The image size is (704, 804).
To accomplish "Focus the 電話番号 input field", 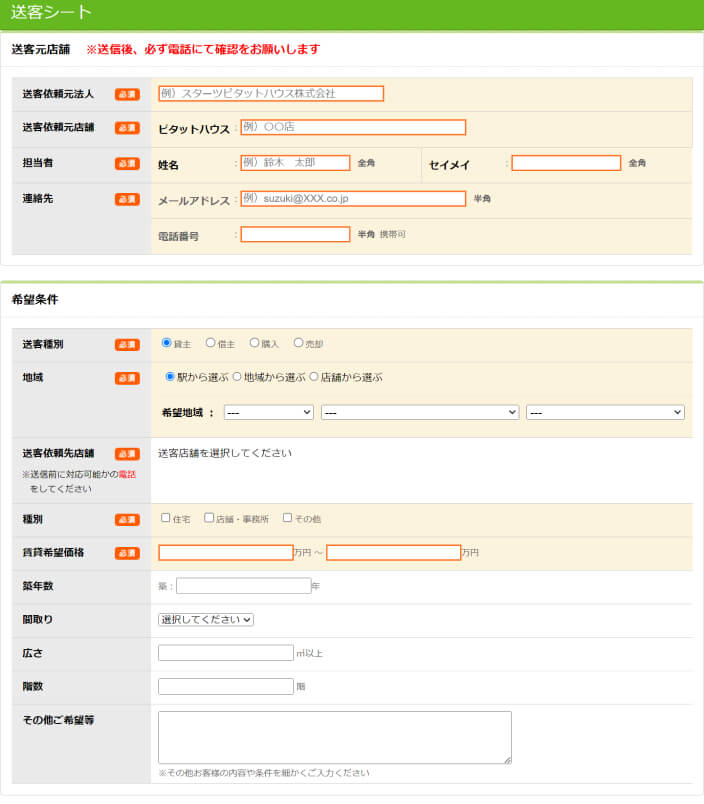I will click(x=295, y=234).
